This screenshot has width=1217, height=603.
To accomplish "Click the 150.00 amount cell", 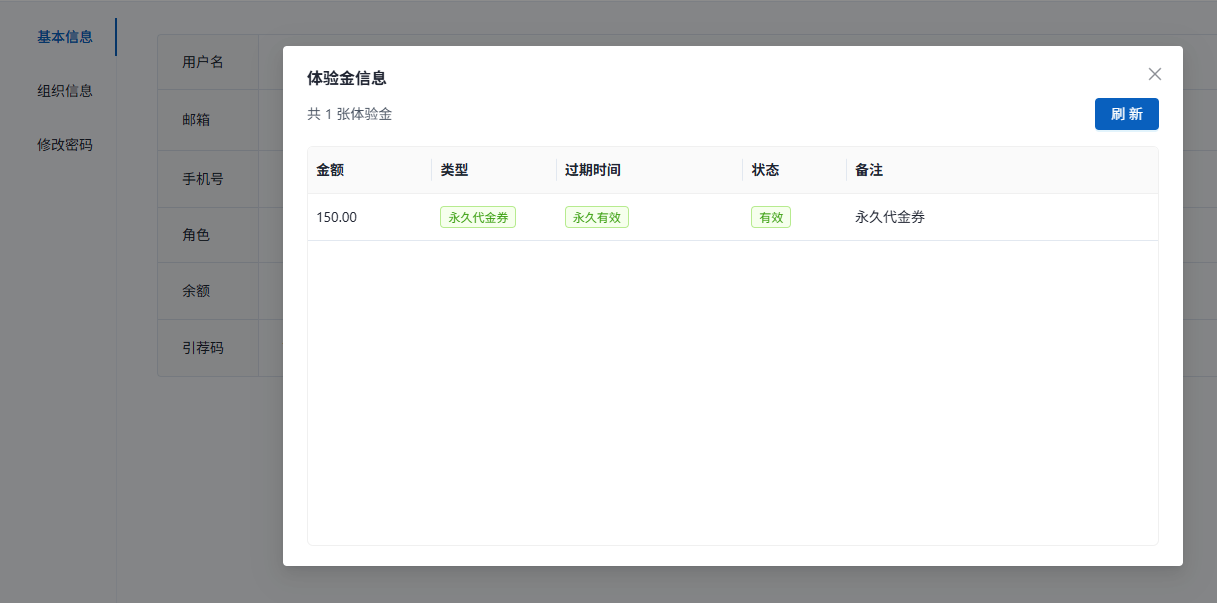I will point(337,217).
